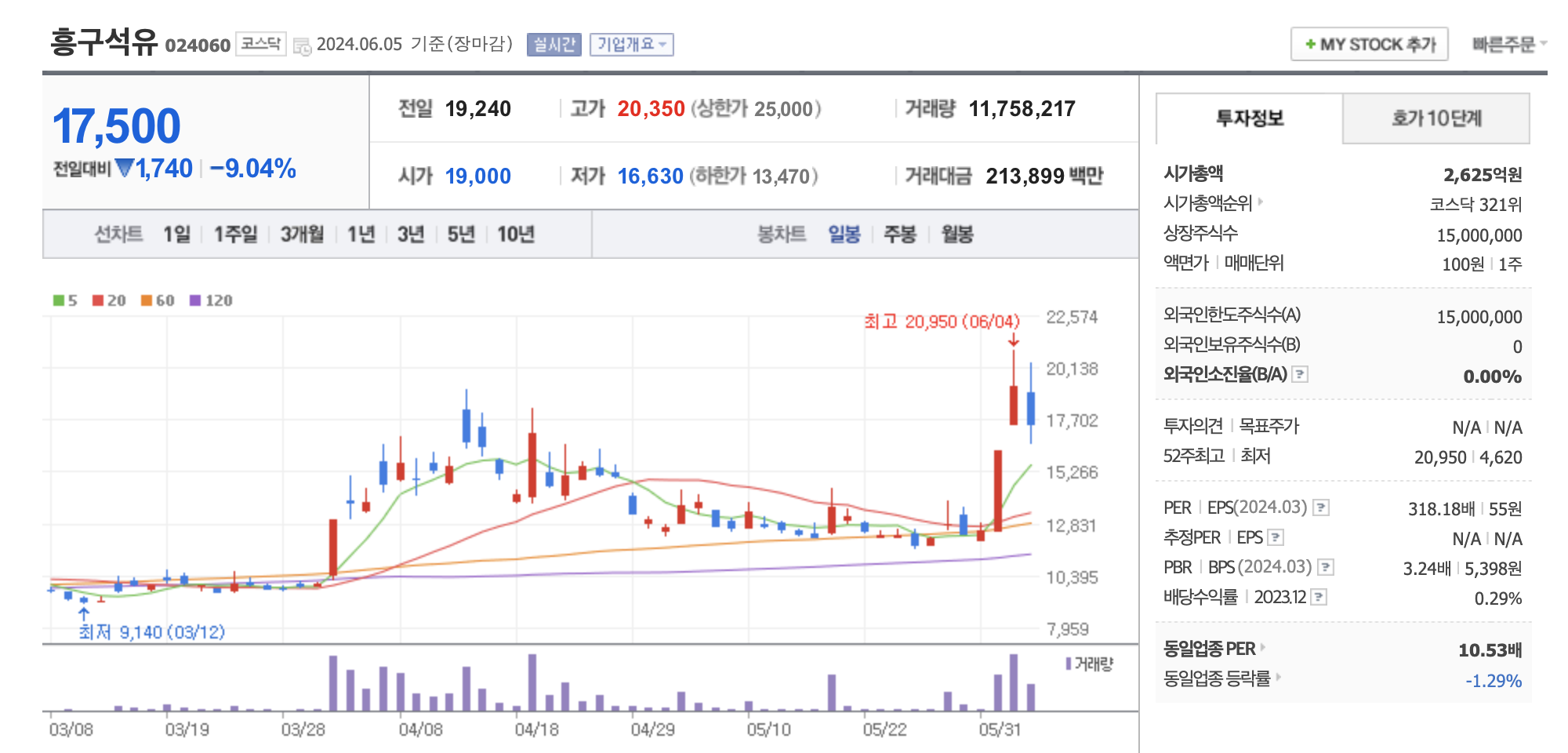The width and height of the screenshot is (1568, 753).
Task: Click the arrow icon after 동일업종 PER
Action: 1263,648
